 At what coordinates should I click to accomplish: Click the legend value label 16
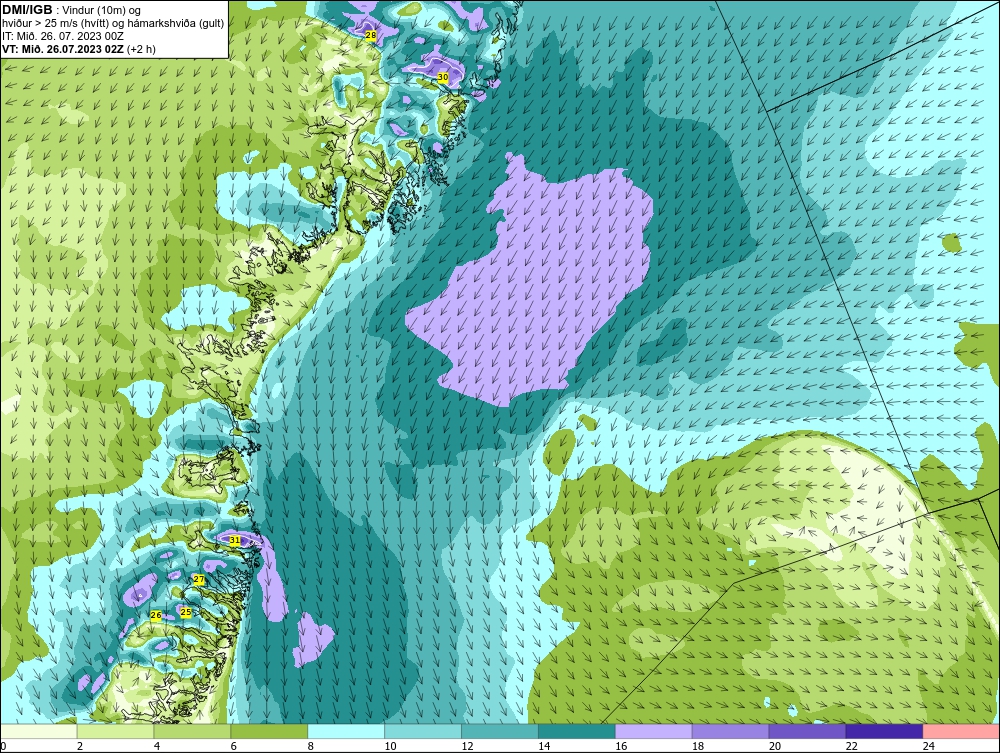[x=621, y=746]
